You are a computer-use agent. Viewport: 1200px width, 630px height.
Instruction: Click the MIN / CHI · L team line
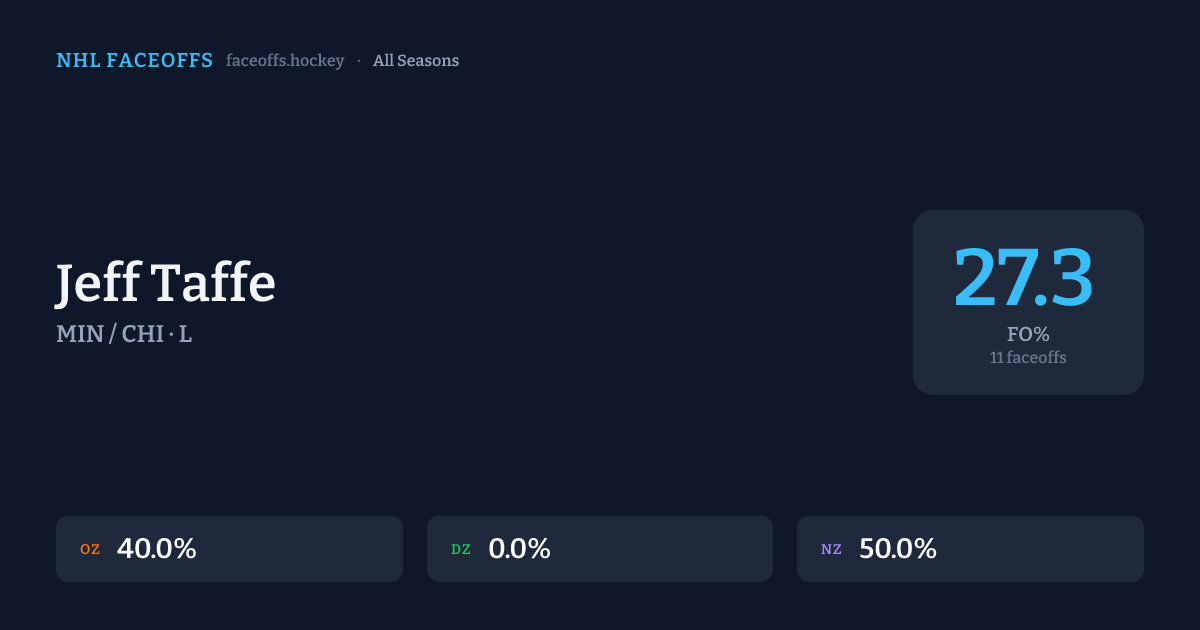coord(124,334)
